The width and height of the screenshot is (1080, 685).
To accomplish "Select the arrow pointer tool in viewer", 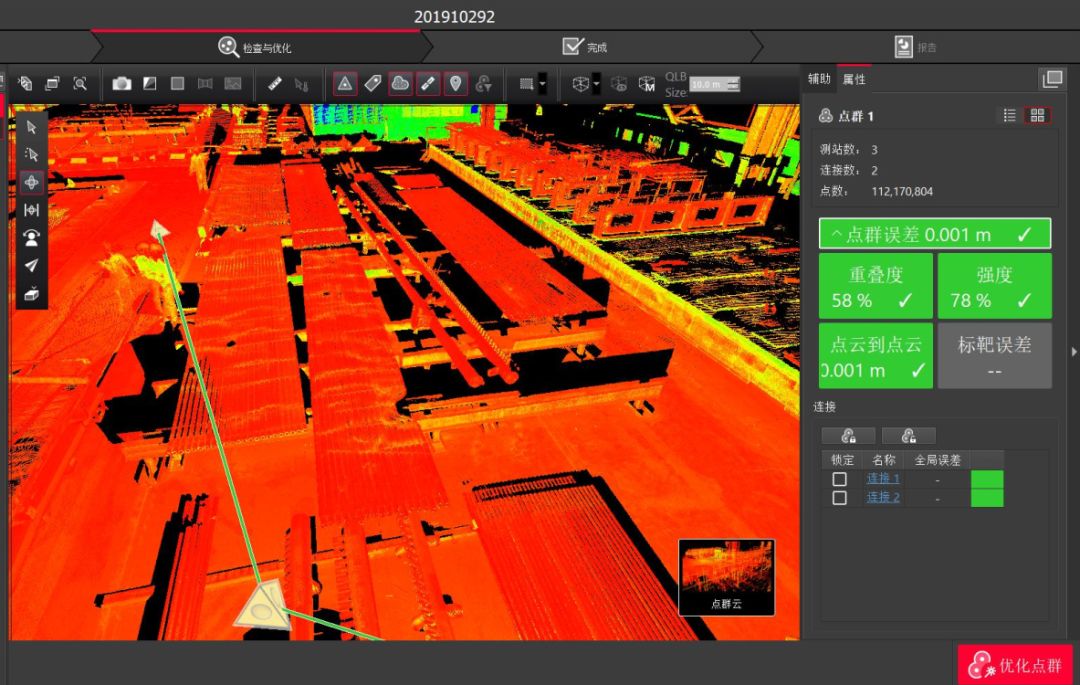I will click(x=31, y=127).
